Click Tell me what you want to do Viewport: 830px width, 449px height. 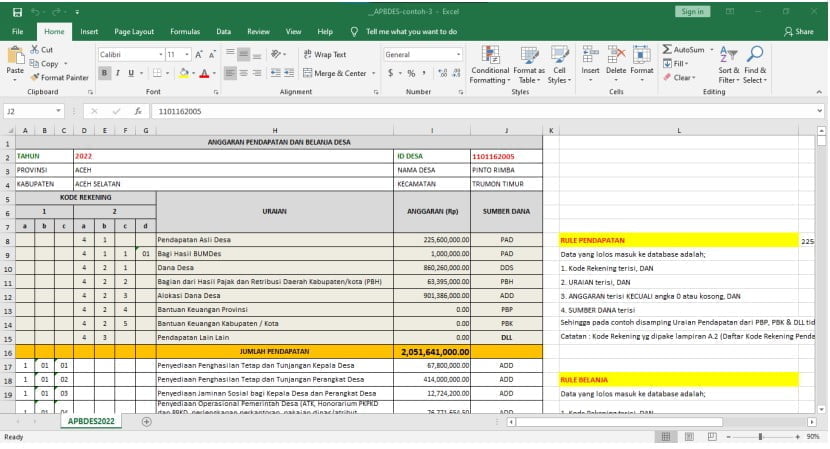coord(411,31)
